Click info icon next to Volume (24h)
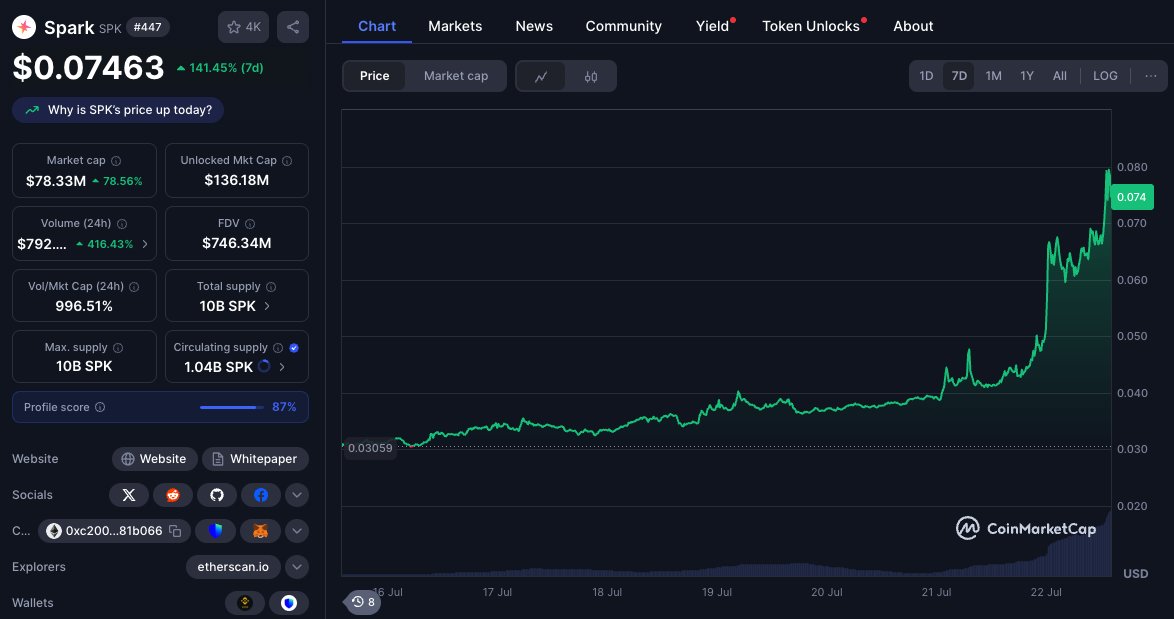Image resolution: width=1174 pixels, height=619 pixels. coord(122,223)
